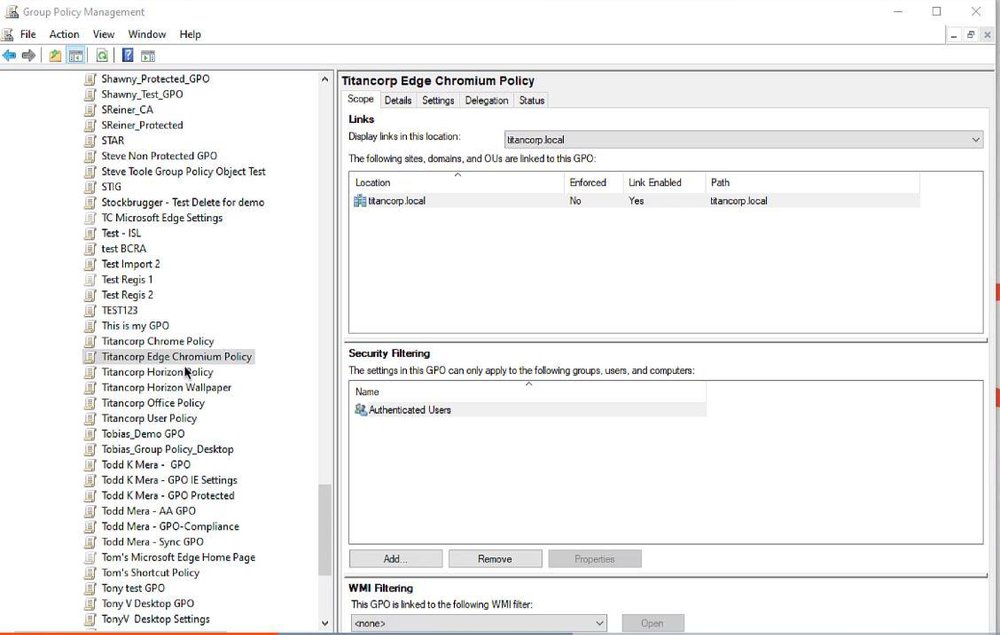Select This is my GPO
The image size is (1000, 635).
[x=135, y=326]
